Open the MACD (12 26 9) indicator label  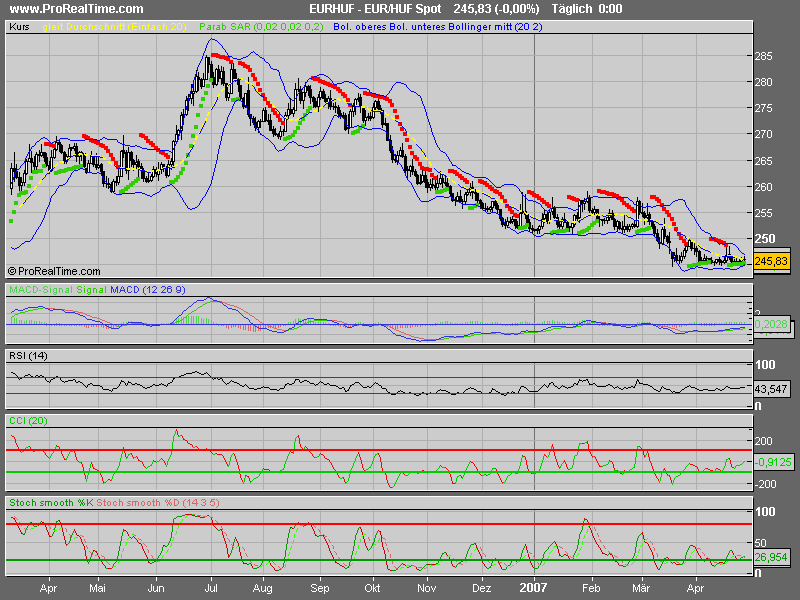pos(150,290)
